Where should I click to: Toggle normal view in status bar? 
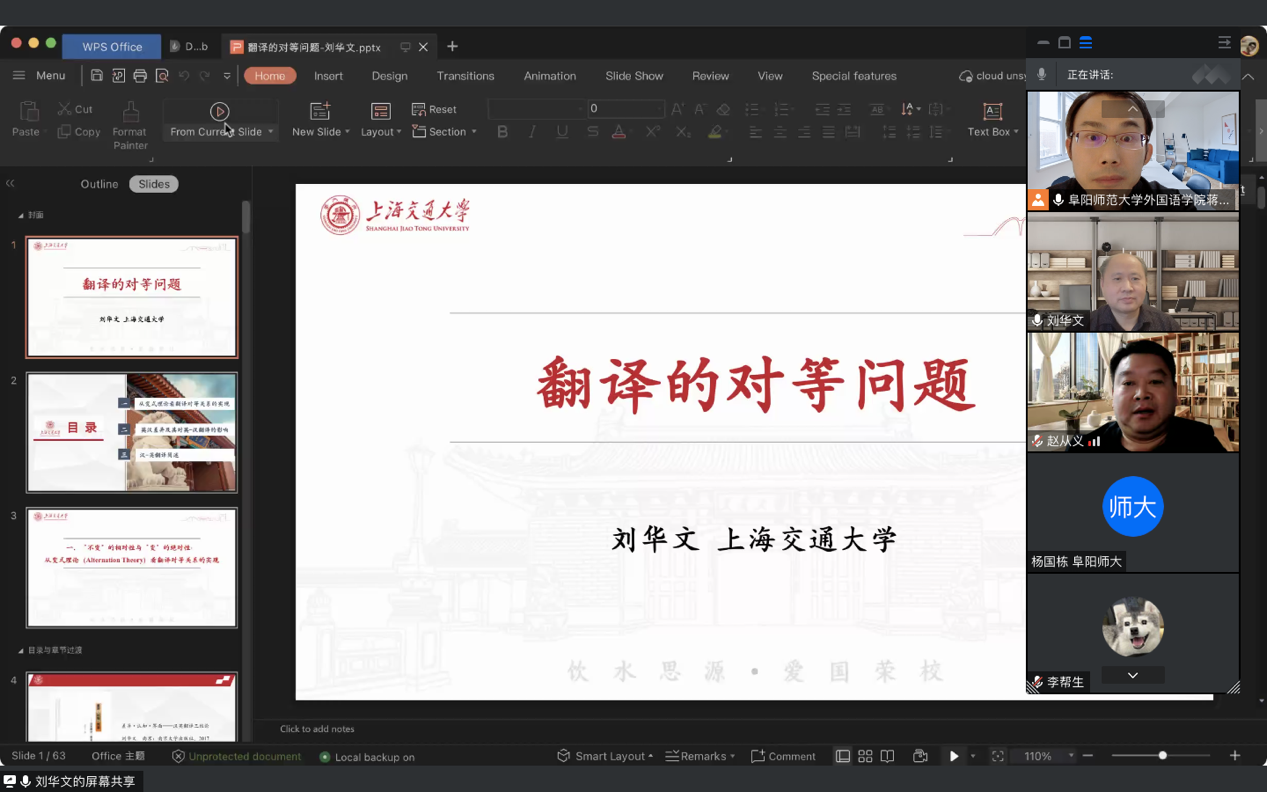coord(843,756)
